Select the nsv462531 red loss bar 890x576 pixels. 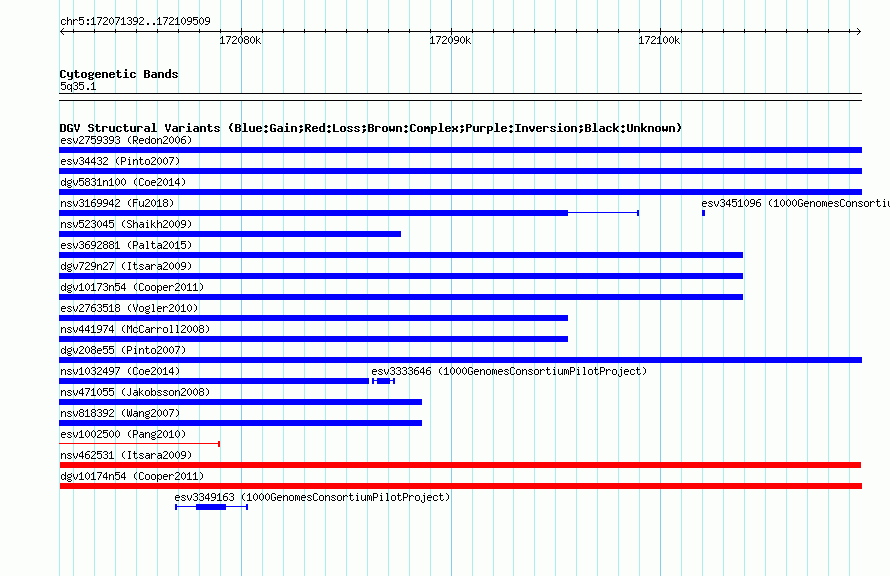(460, 465)
